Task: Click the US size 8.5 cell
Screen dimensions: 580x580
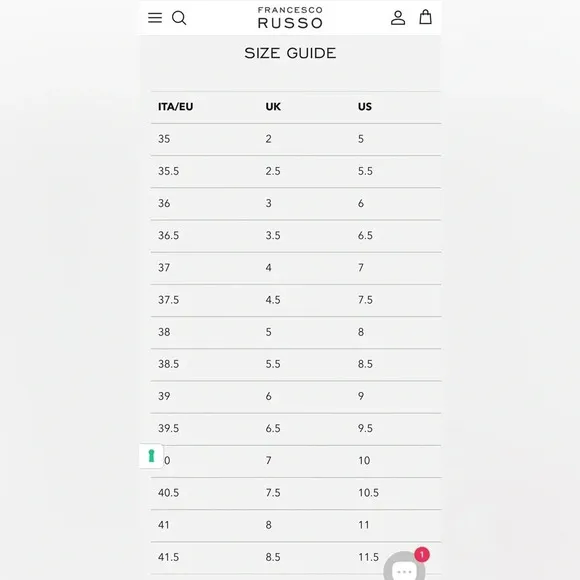Action: [x=365, y=364]
